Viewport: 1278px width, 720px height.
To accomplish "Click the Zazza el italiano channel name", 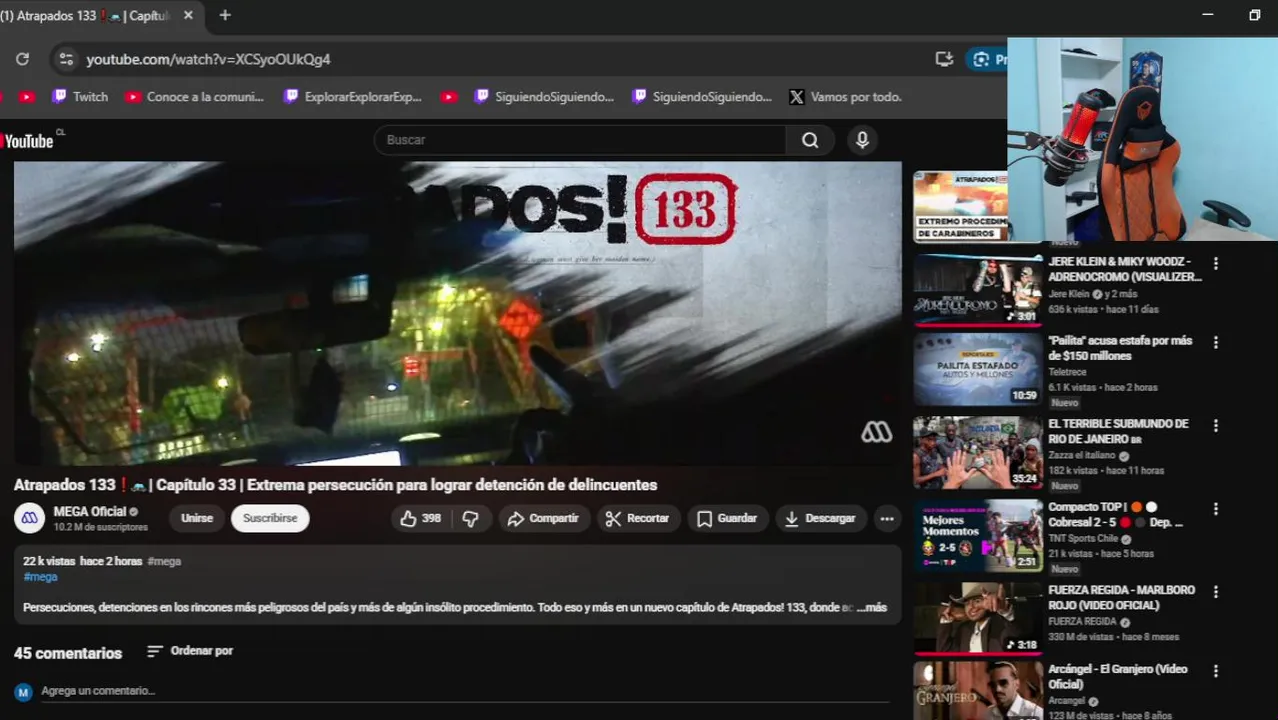I will [x=1083, y=455].
